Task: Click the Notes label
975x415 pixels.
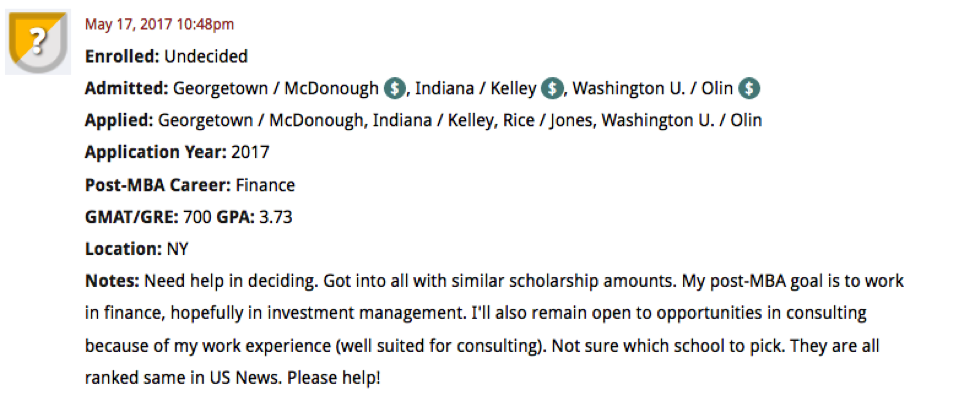Action: 113,281
